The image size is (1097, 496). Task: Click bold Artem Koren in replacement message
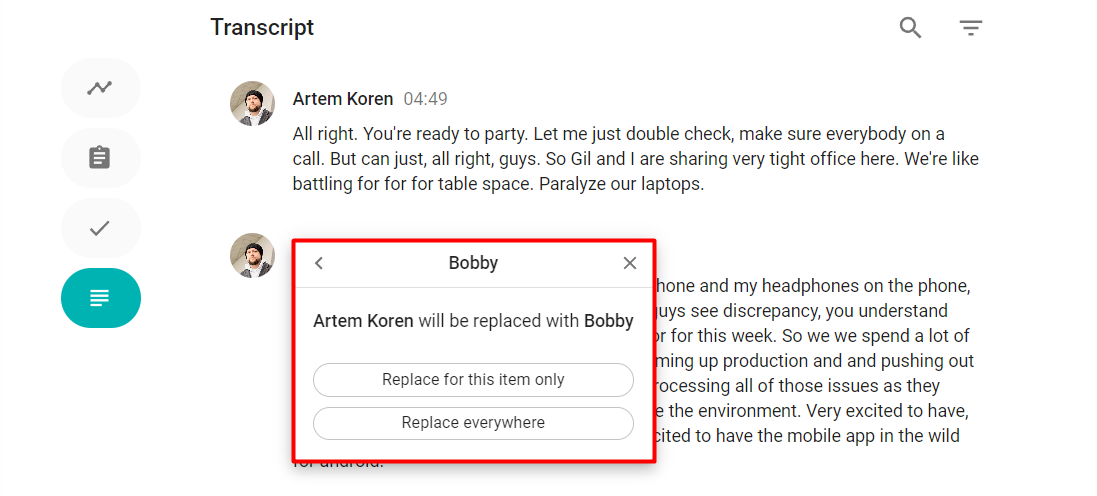[x=364, y=321]
